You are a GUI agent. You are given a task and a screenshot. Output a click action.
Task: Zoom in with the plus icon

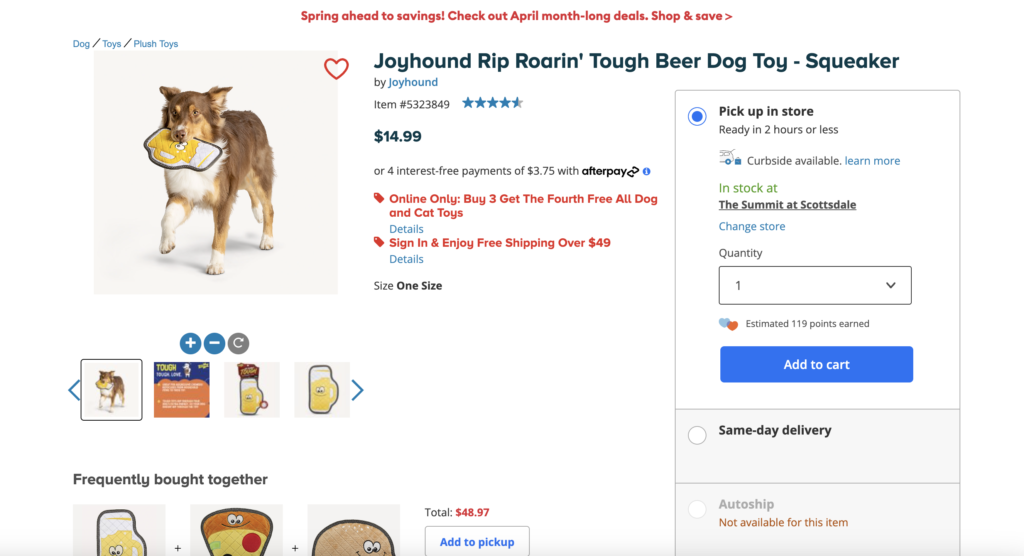coord(191,343)
